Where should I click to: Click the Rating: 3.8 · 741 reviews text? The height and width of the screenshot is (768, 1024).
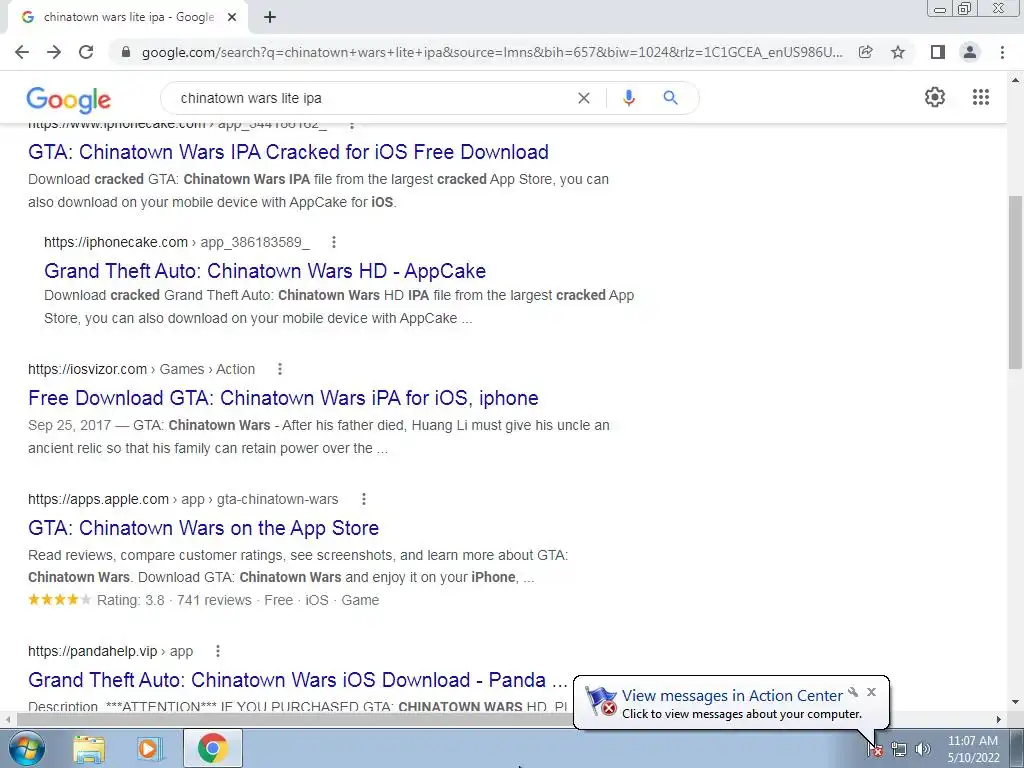pos(174,600)
